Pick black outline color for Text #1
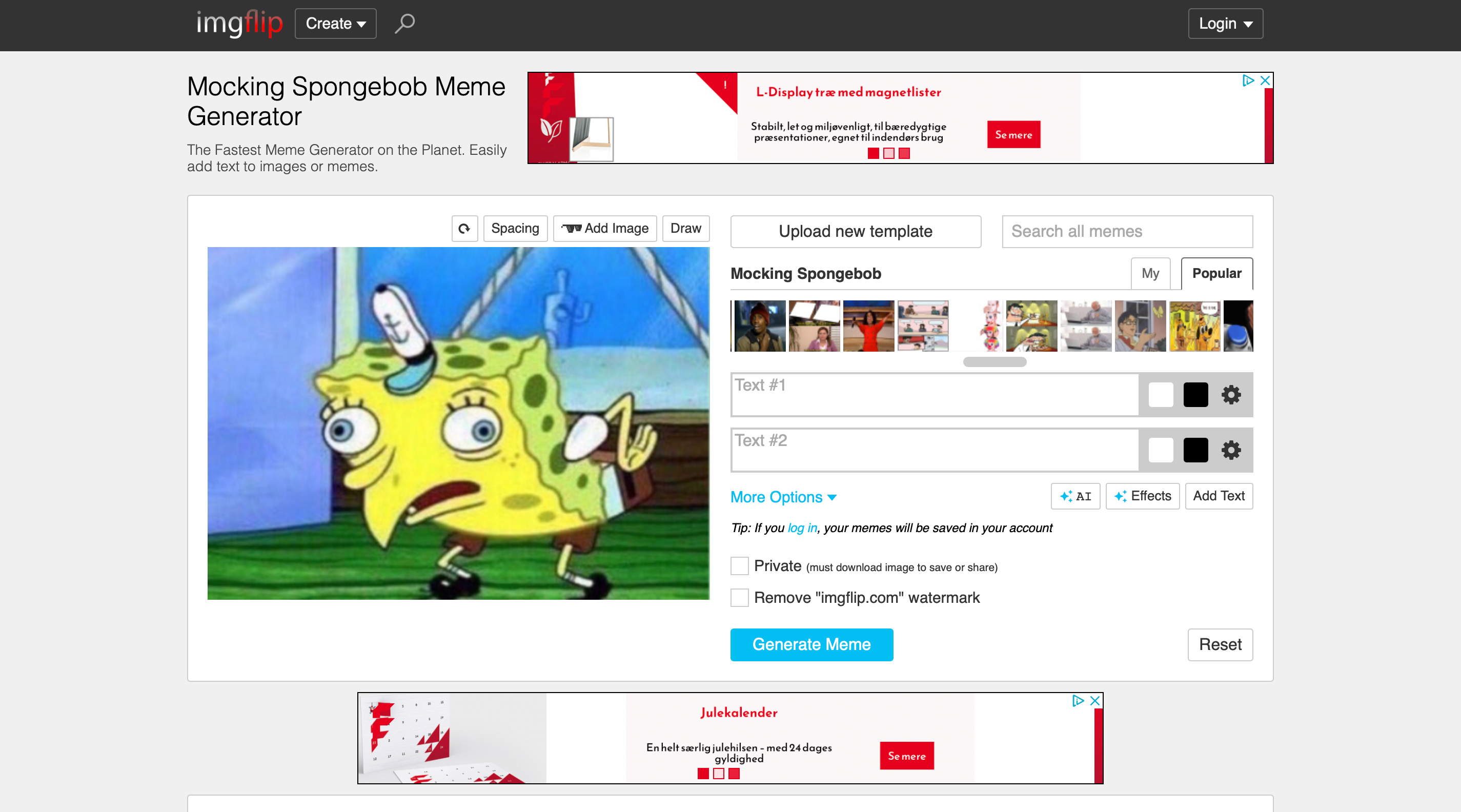This screenshot has width=1461, height=812. 1195,395
